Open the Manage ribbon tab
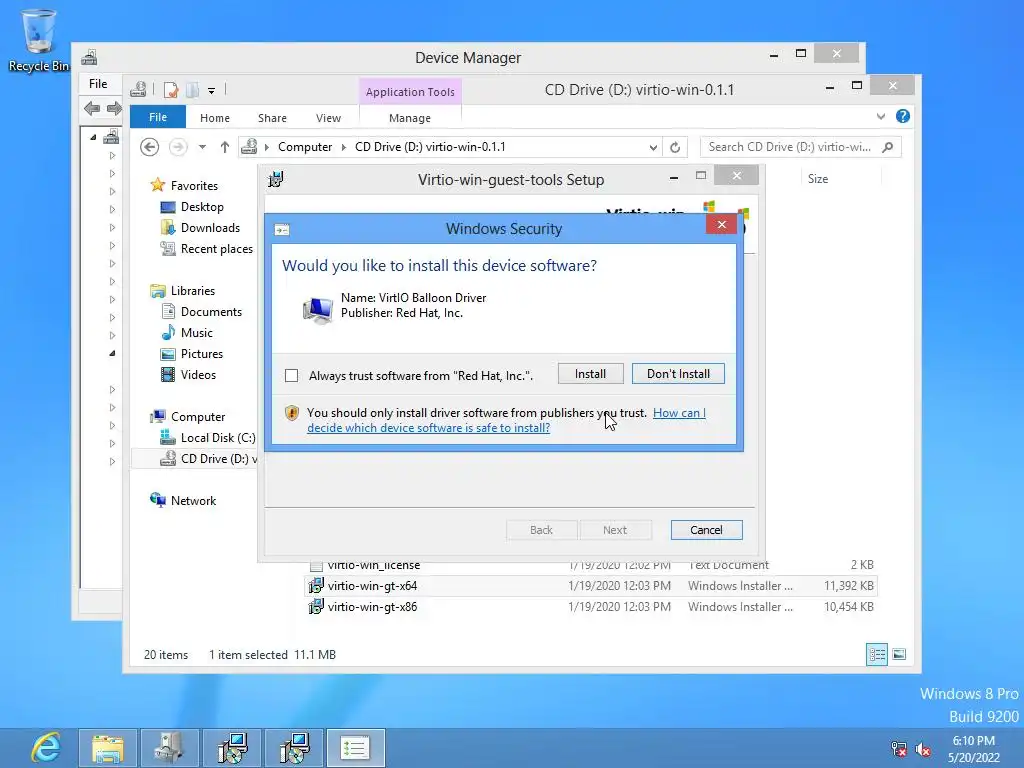 409,118
